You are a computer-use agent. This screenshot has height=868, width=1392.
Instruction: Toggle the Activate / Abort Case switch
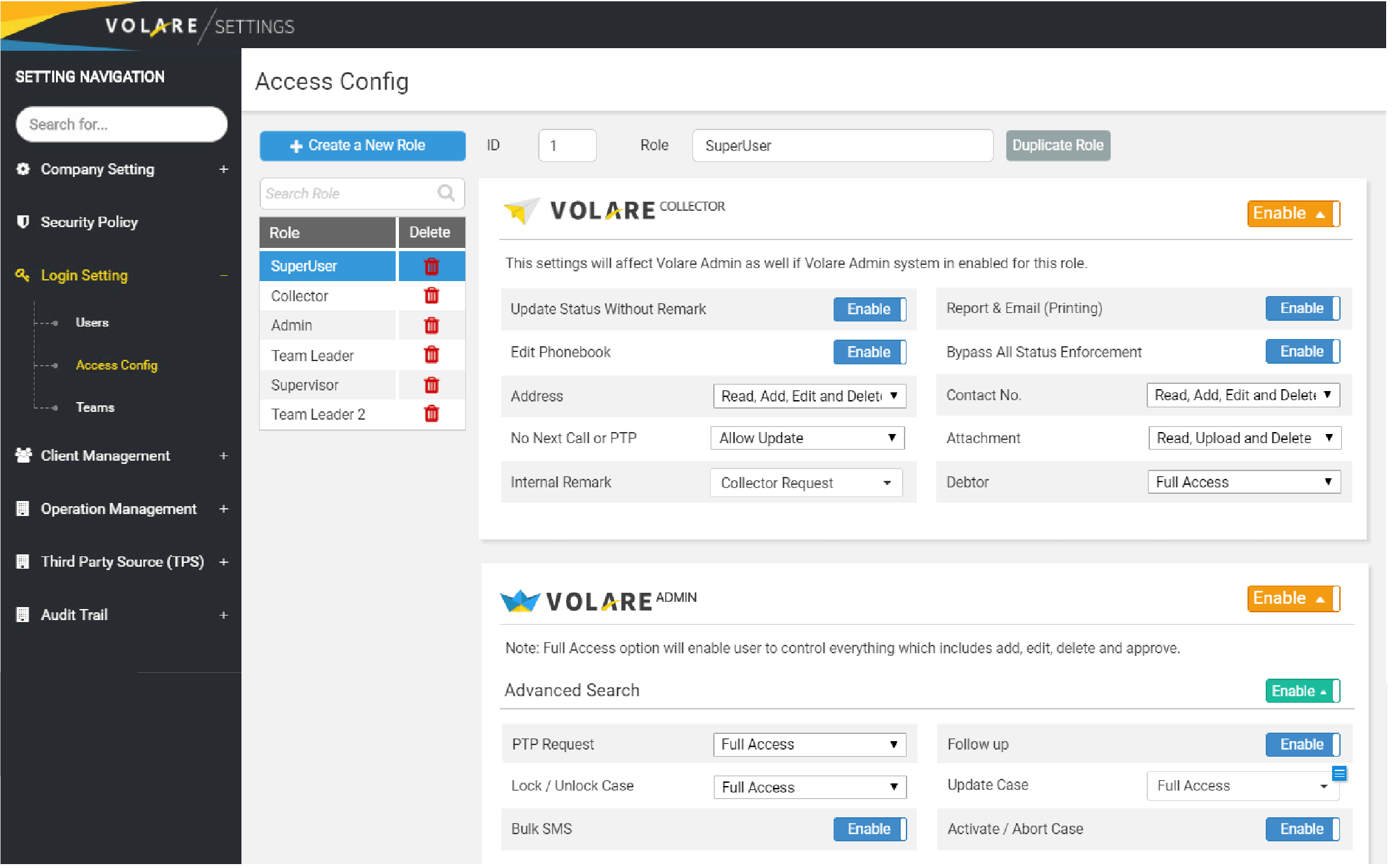pyautogui.click(x=1304, y=830)
